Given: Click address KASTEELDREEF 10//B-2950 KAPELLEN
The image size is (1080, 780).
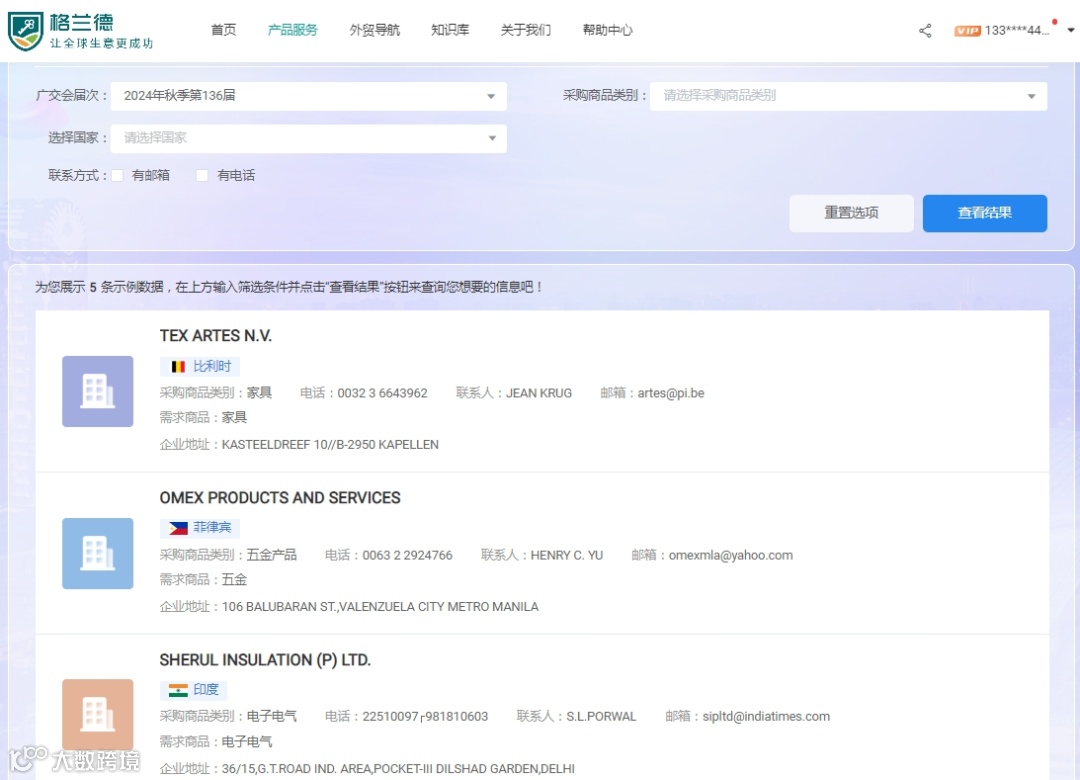Looking at the screenshot, I should (x=330, y=444).
